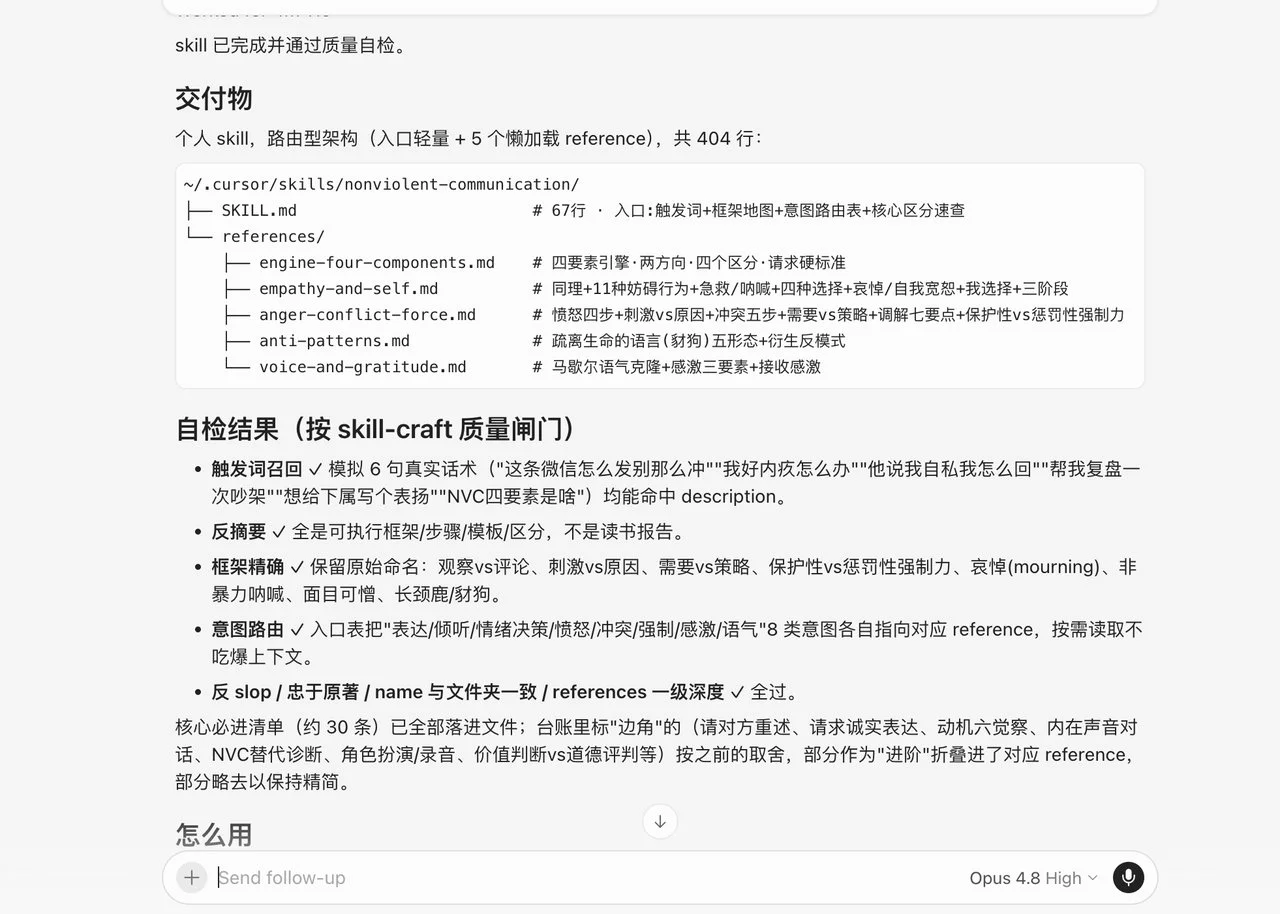Click the references/ folder line

click(x=255, y=237)
